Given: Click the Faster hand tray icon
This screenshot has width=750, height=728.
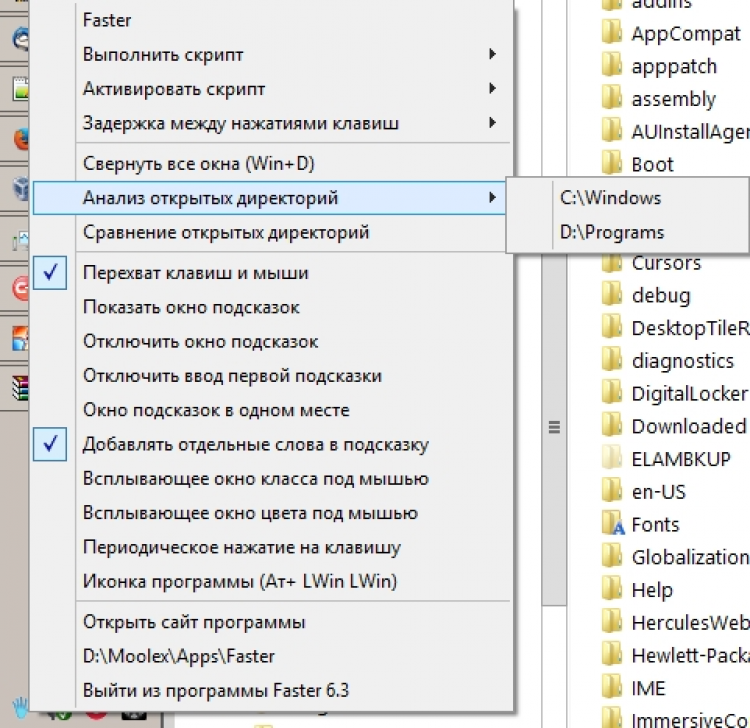Looking at the screenshot, I should coord(20,708).
